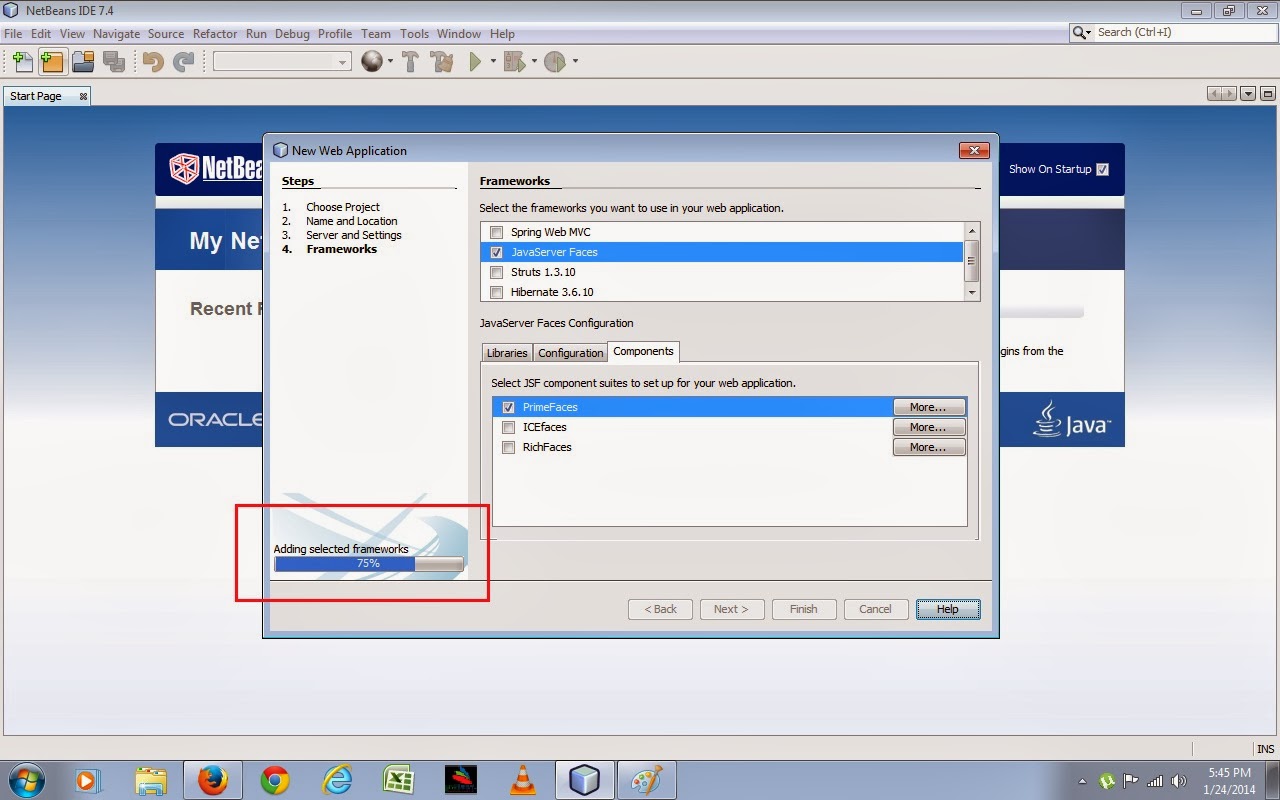Screen dimensions: 1280x800
Task: Close the Start Page tab
Action: click(83, 96)
